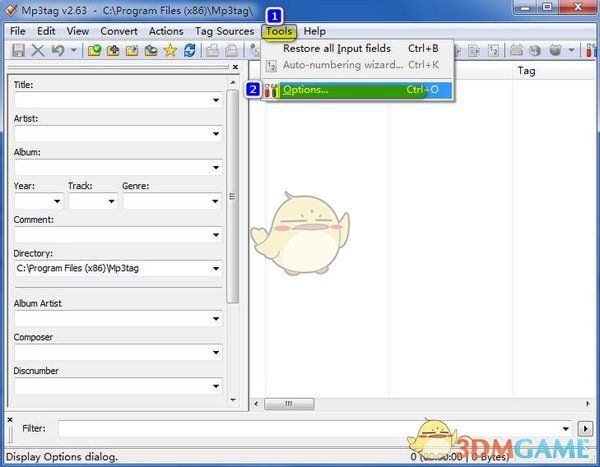
Task: Click the file list scroll left arrow
Action: 256,404
